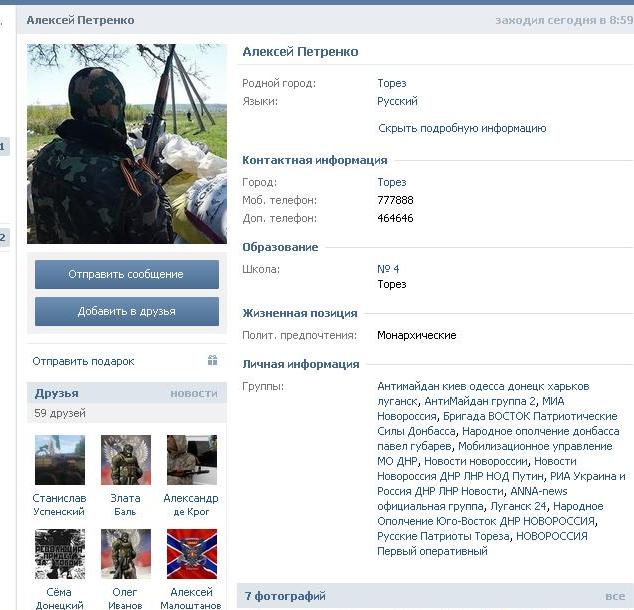
Task: Open Станислав Успенский's friend avatar
Action: click(60, 460)
